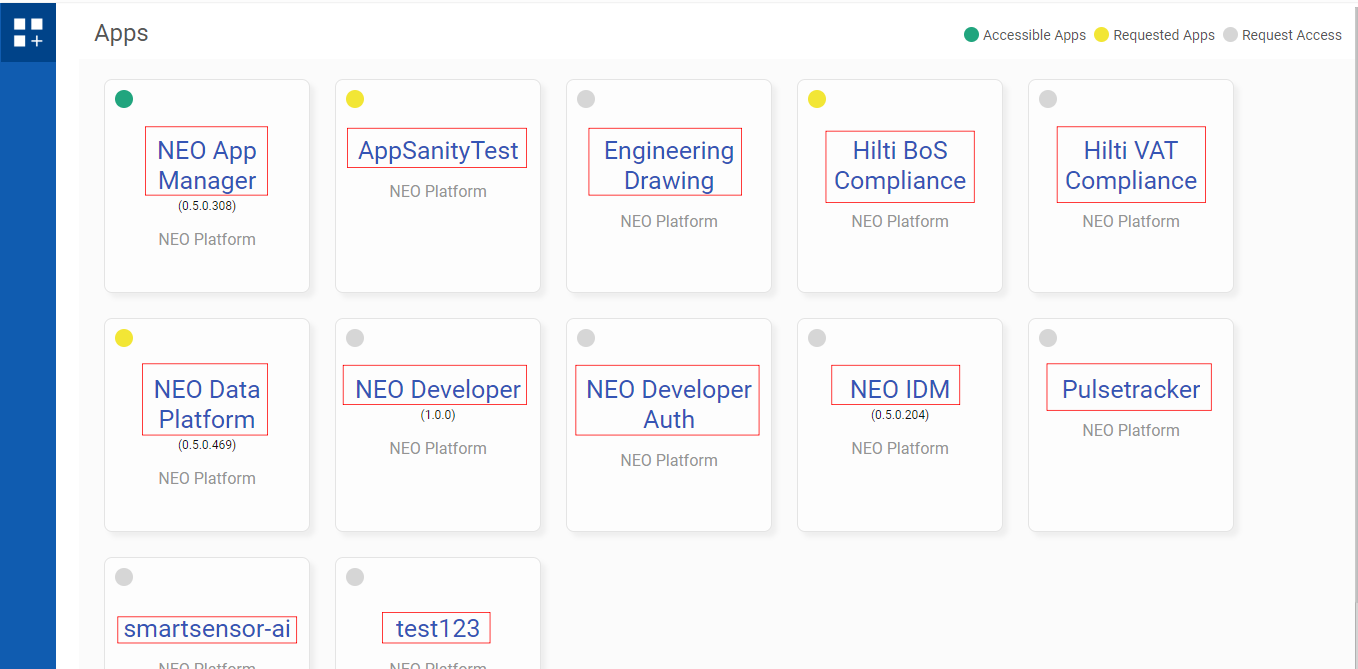Screen dimensions: 1358x669
Task: Select the NEO IDM app title
Action: click(x=900, y=389)
